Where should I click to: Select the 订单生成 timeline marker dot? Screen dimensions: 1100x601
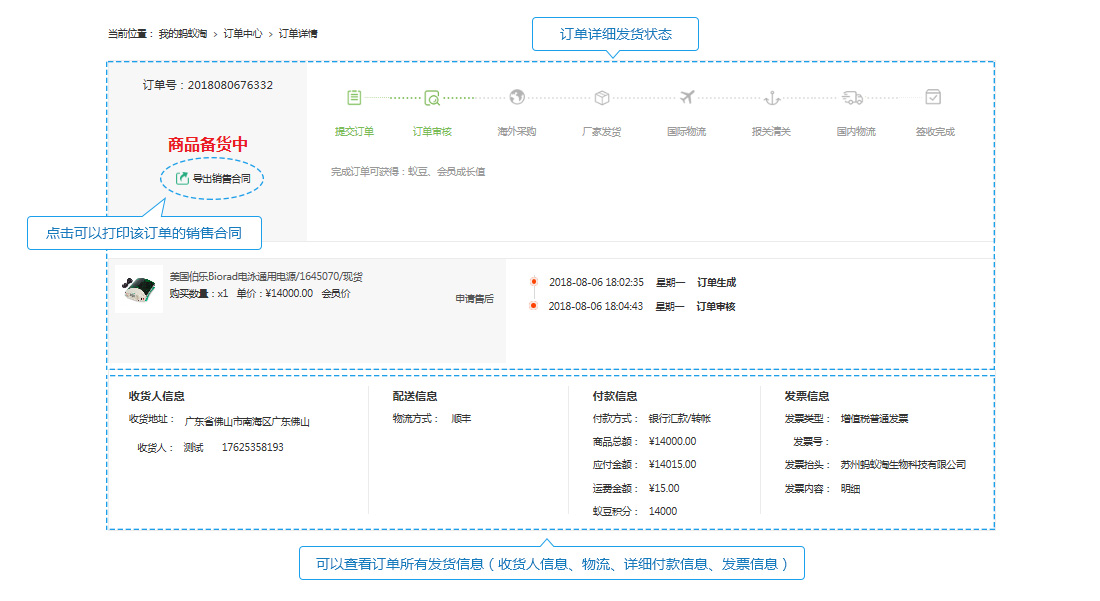tap(534, 282)
